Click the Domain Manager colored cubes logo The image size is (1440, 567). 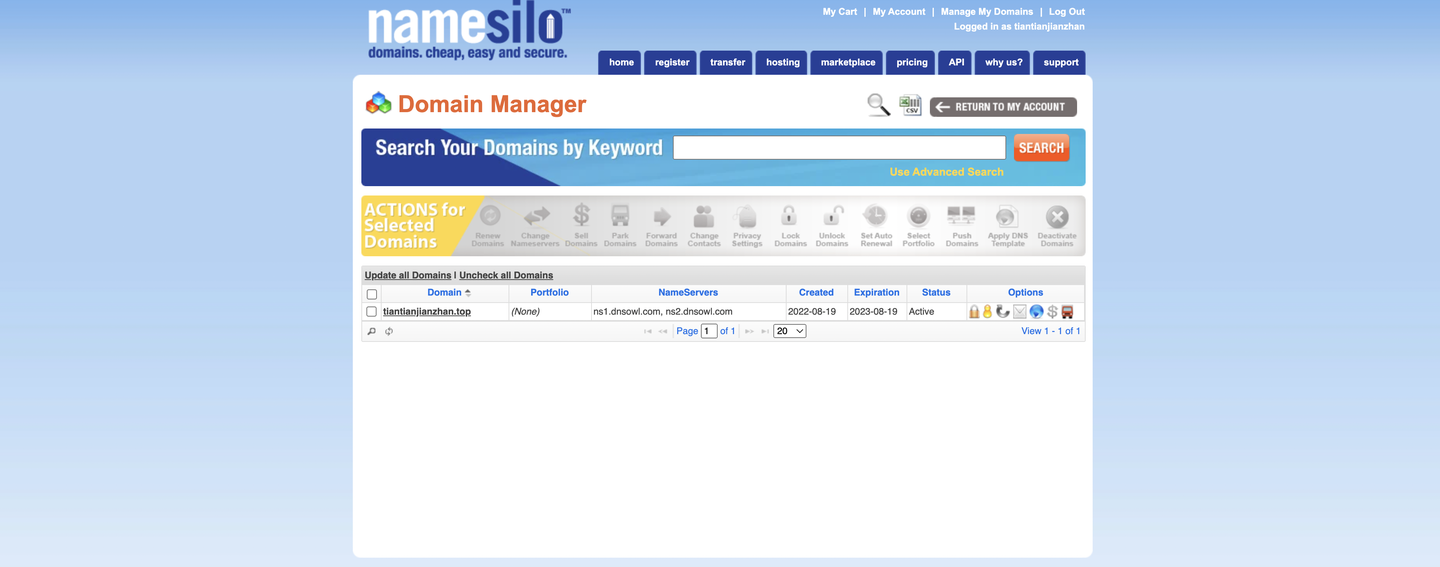point(378,103)
